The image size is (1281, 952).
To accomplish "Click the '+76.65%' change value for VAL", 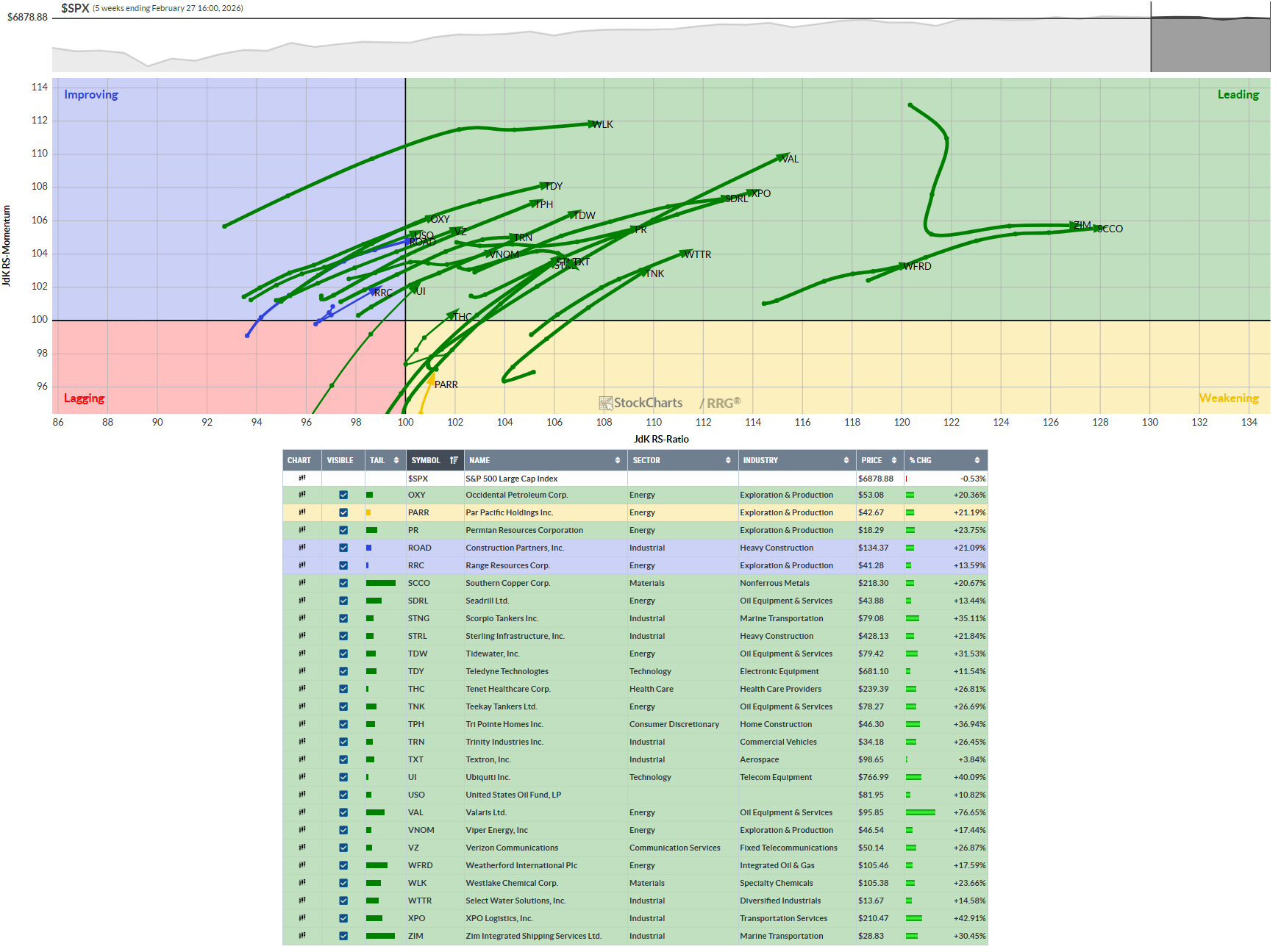I will (970, 812).
